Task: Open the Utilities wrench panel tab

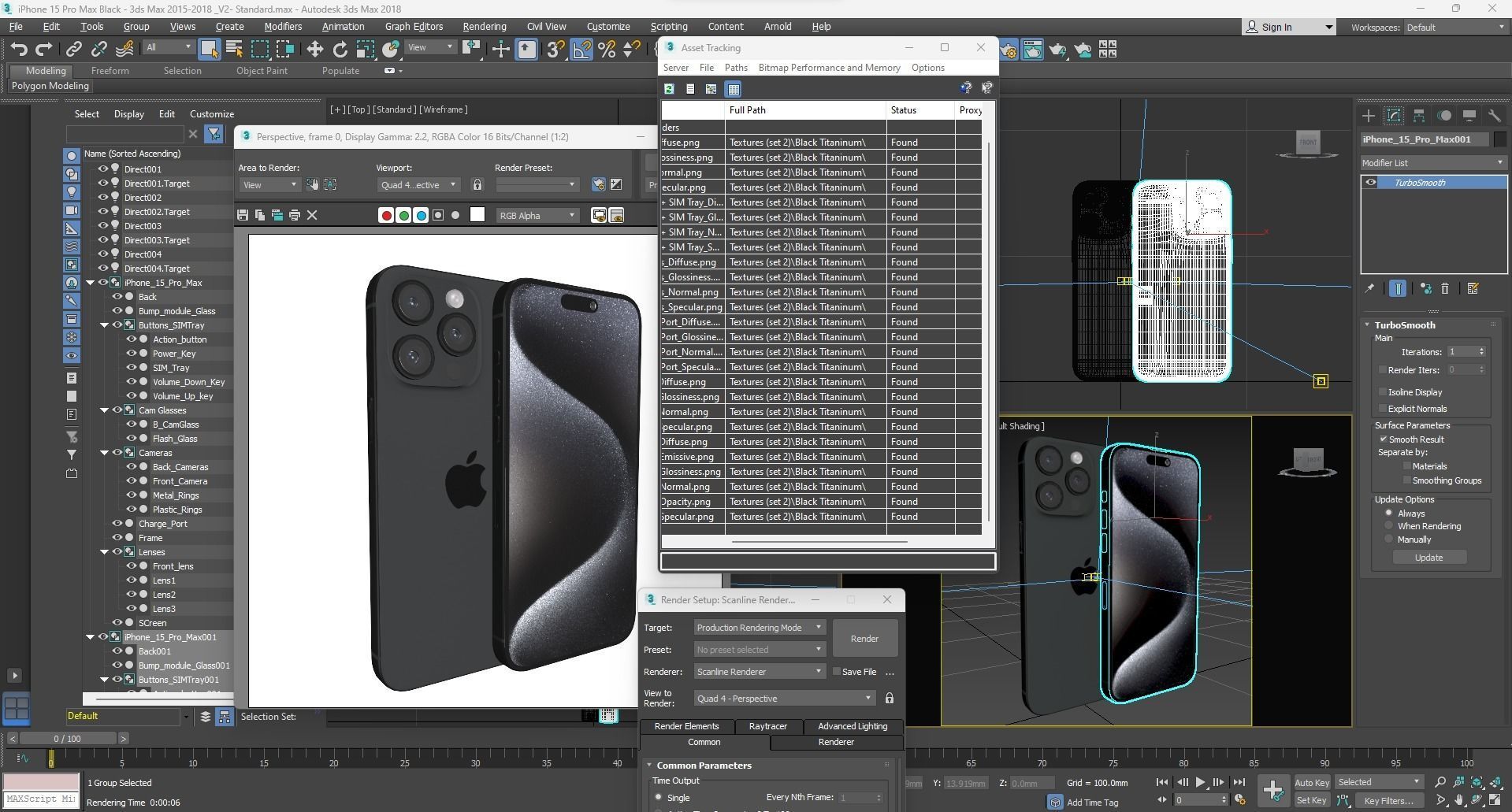Action: tap(1495, 116)
